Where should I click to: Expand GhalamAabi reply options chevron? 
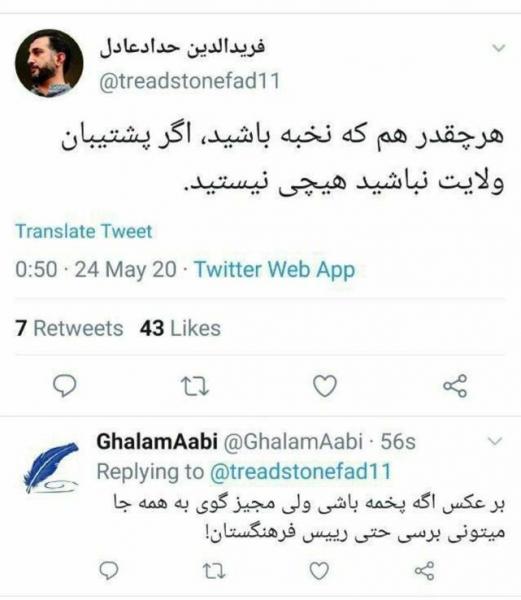(495, 442)
